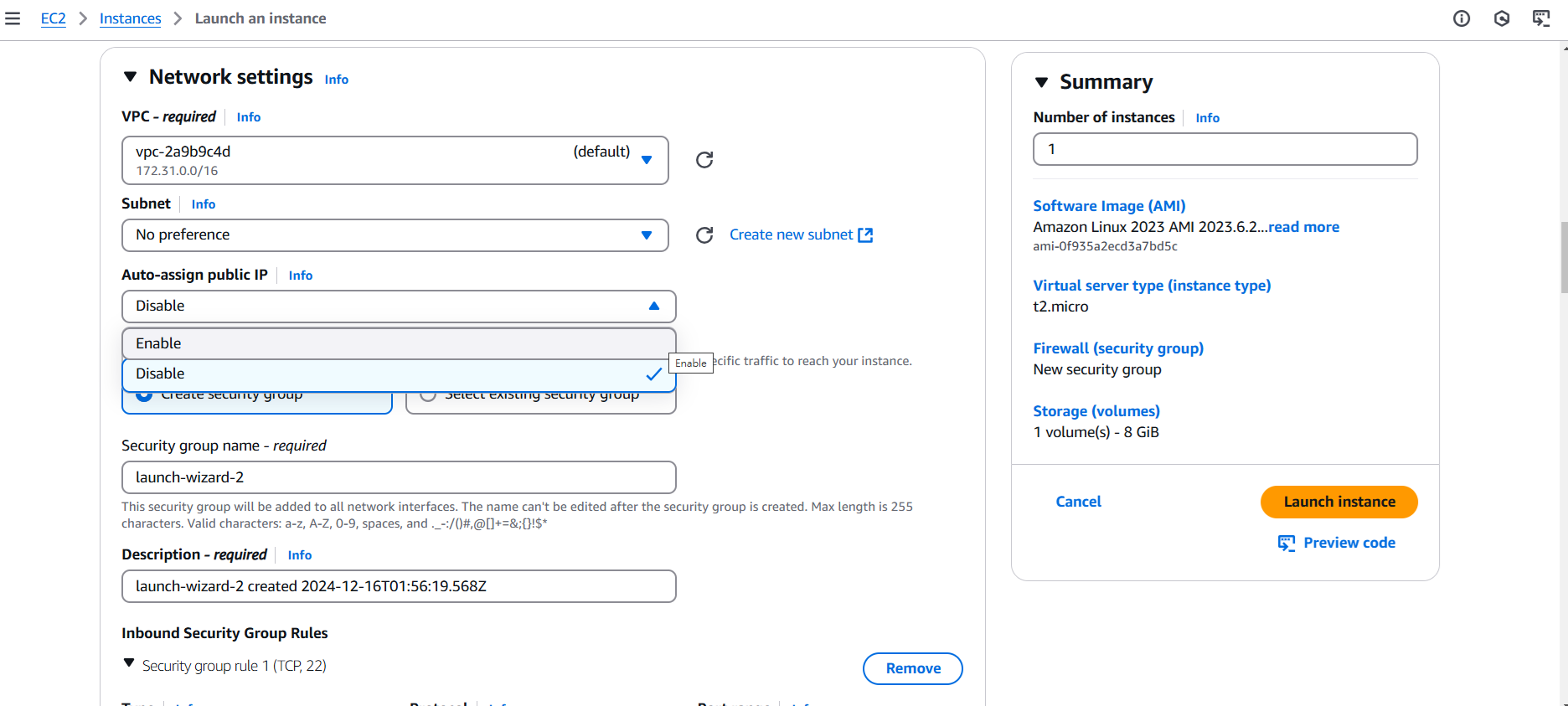Refresh the subnet list
The width and height of the screenshot is (1568, 706).
click(704, 235)
